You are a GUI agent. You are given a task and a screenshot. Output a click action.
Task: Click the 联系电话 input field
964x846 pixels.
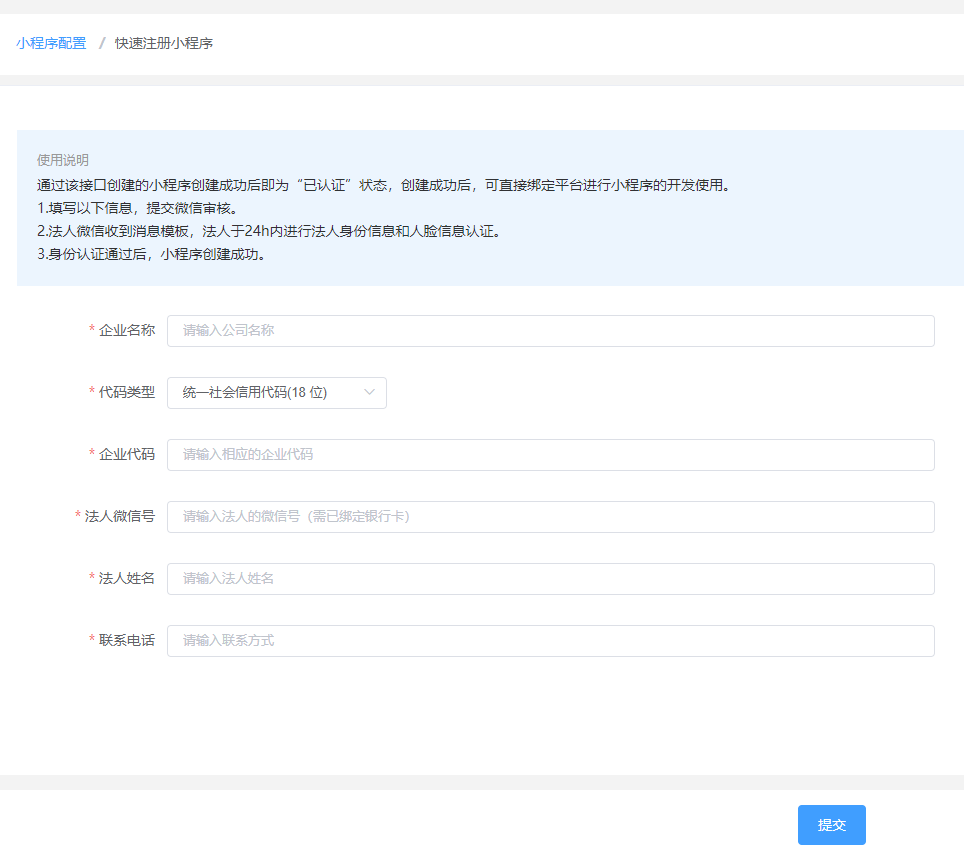(x=550, y=641)
